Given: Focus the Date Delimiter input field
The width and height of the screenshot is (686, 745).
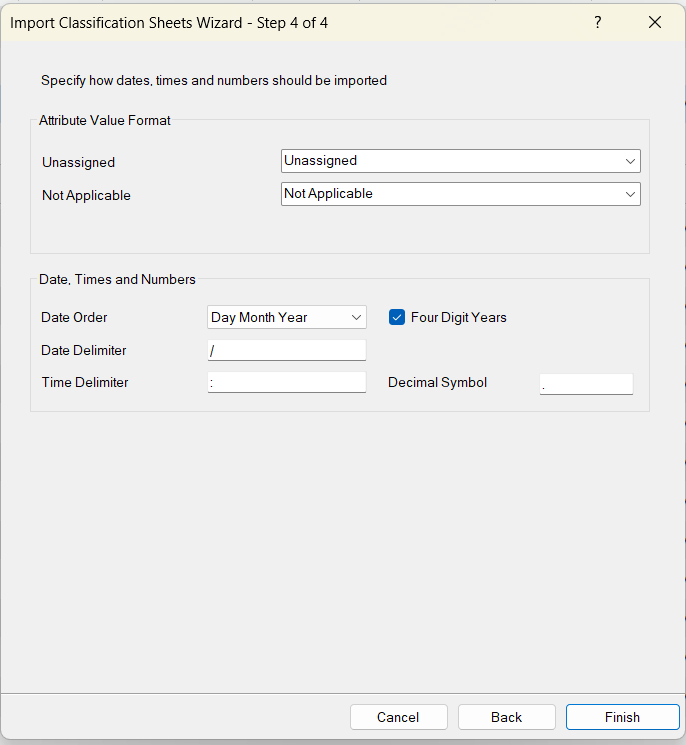Looking at the screenshot, I should pos(287,350).
